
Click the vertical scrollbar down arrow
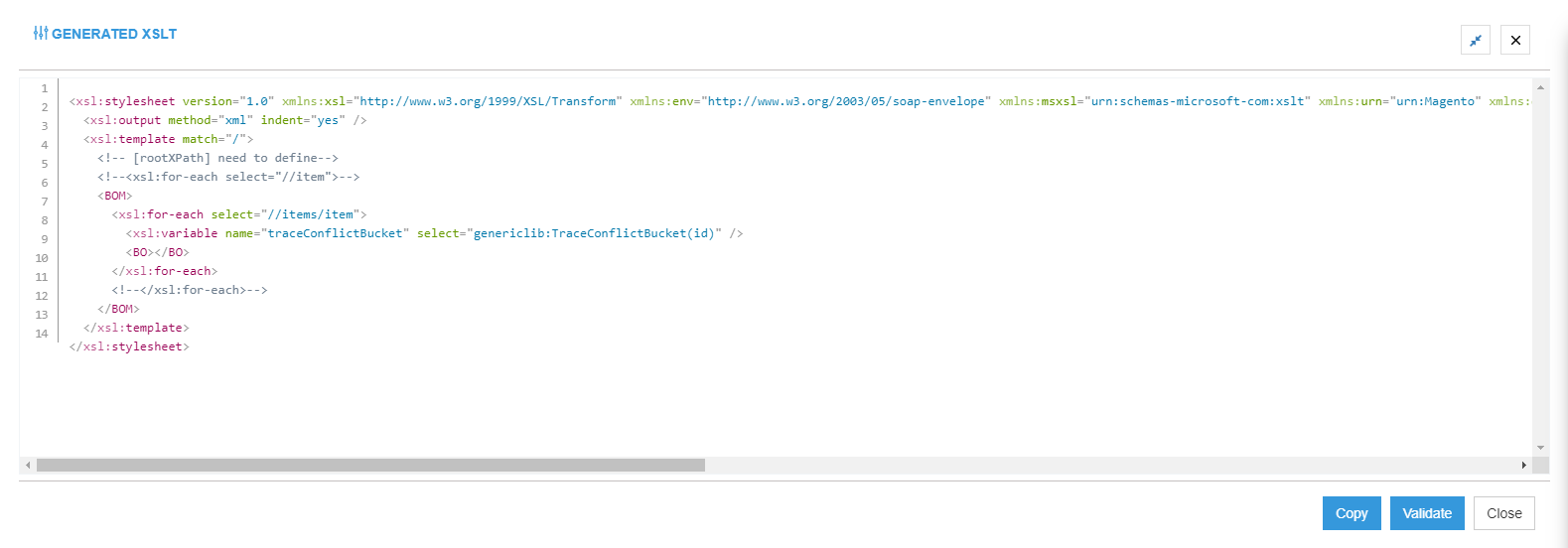click(x=1540, y=448)
